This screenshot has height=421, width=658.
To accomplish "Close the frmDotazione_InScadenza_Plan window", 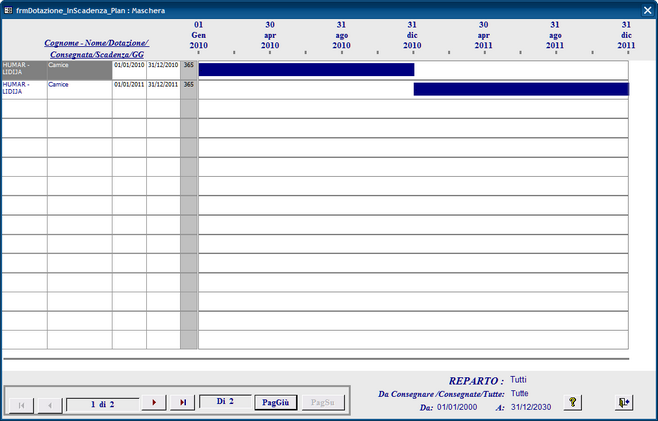I will pos(648,10).
